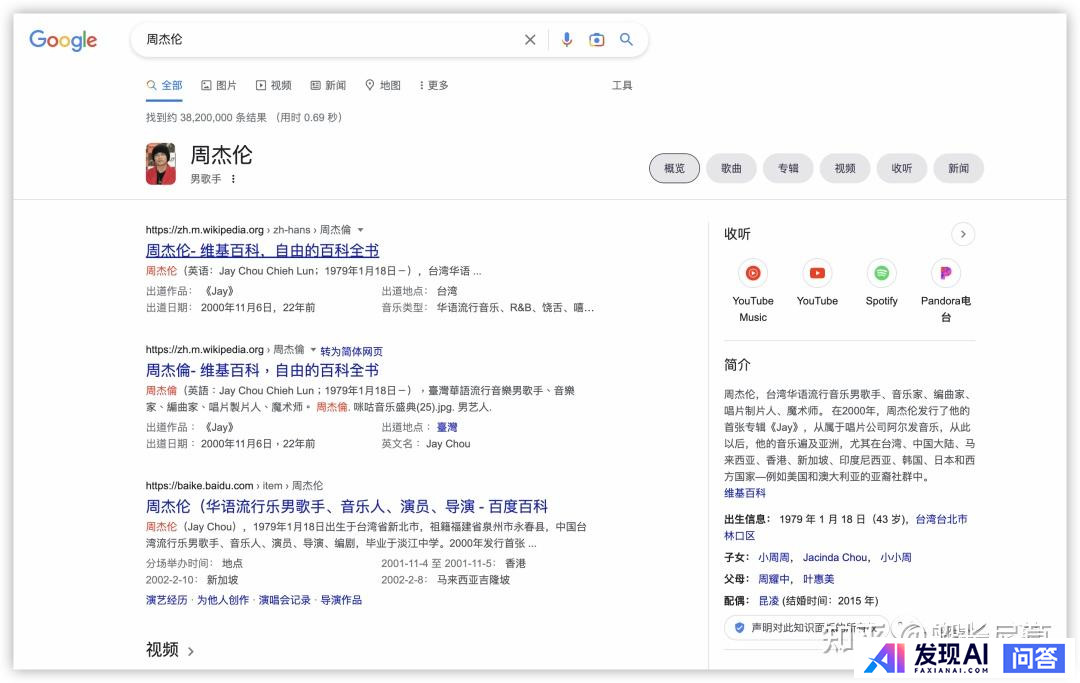Open 周杰伦 百度百科 result link
This screenshot has height=683, width=1080.
(346, 506)
